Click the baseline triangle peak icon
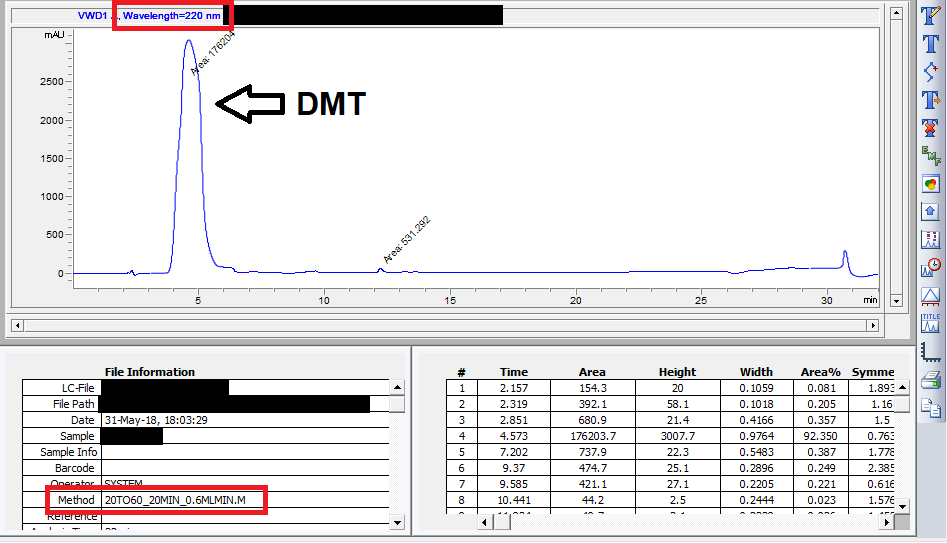 click(931, 295)
